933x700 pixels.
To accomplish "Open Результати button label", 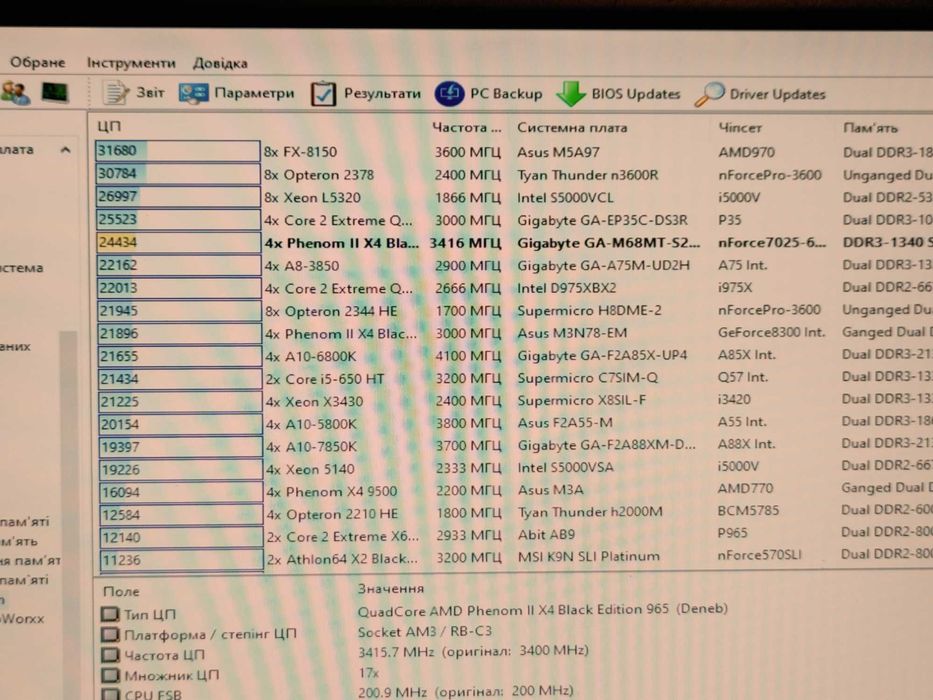I will click(382, 93).
